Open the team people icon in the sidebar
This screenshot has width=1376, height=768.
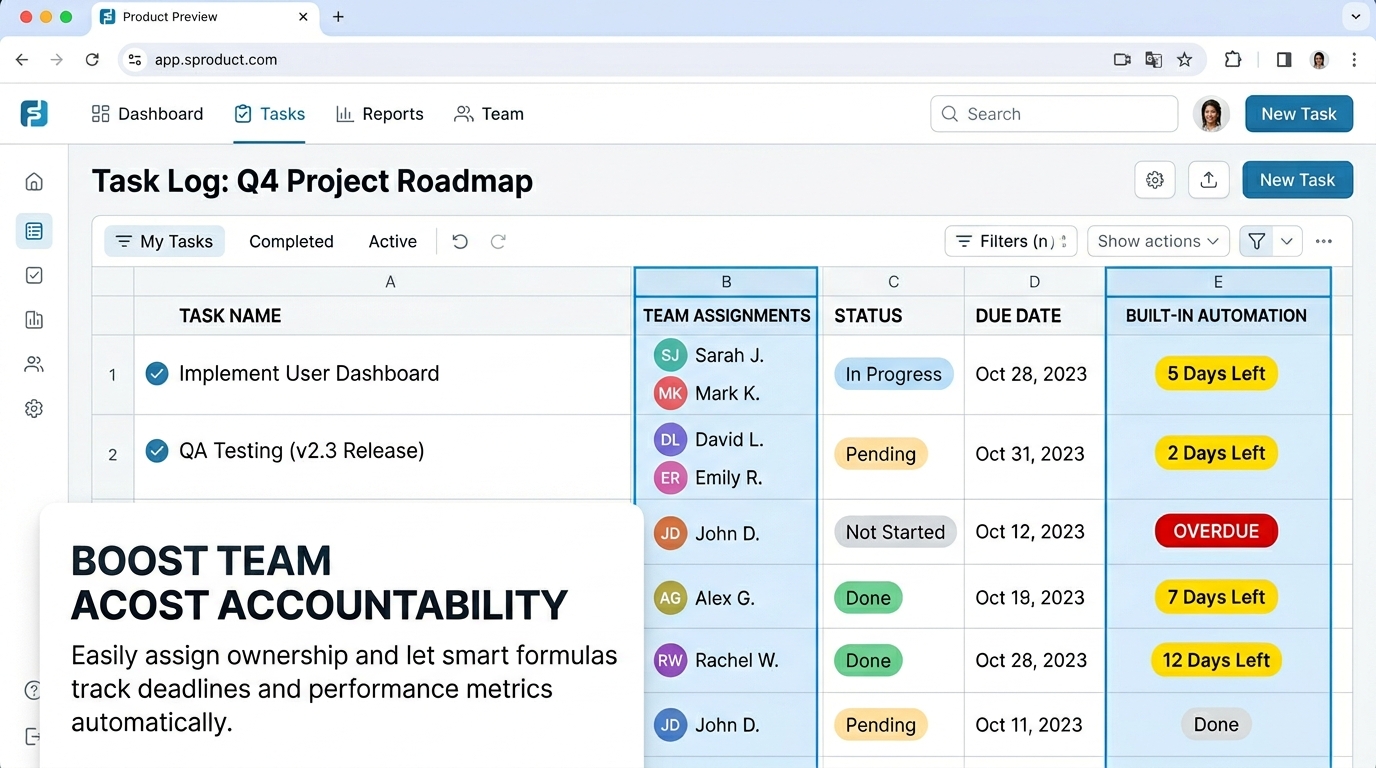point(34,364)
